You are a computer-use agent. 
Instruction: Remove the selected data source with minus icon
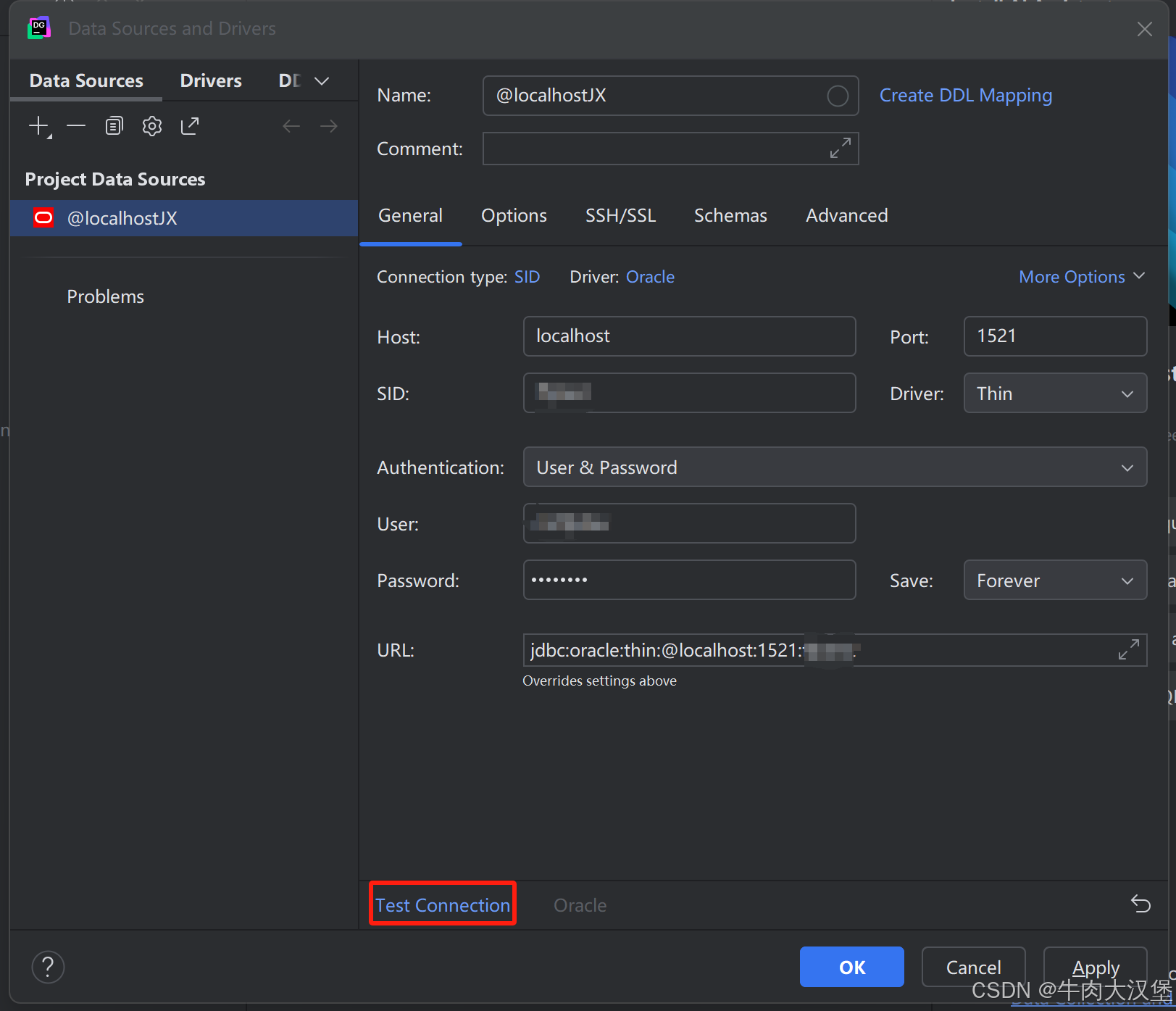76,126
